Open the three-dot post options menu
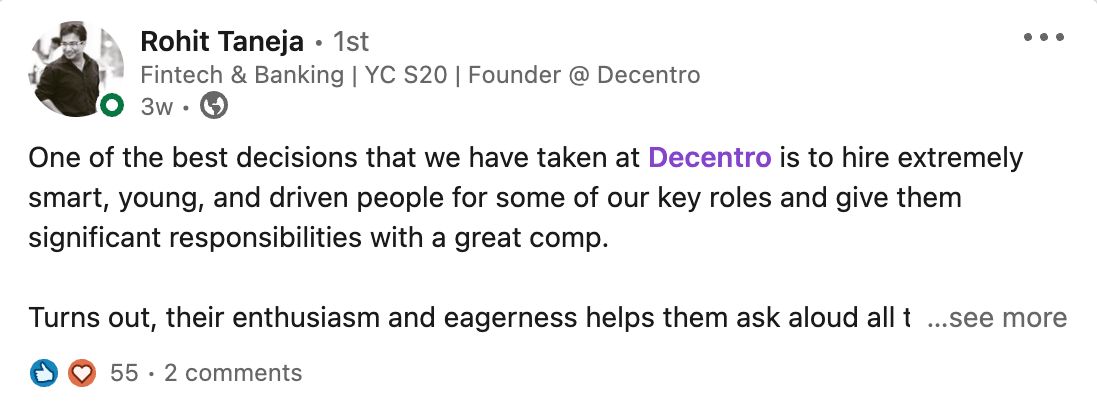This screenshot has height=405, width=1097. 1044,38
